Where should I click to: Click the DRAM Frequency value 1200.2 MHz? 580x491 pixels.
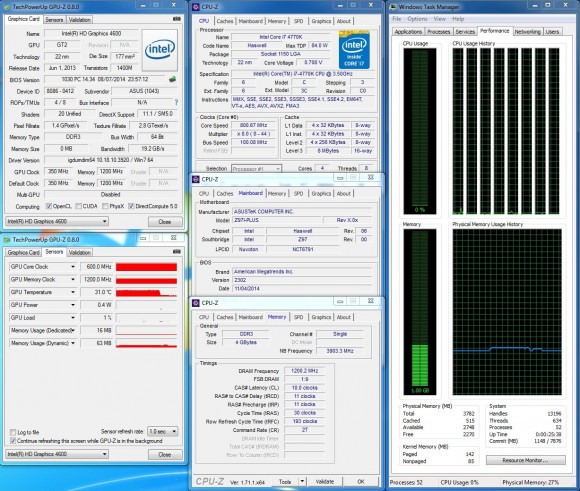pos(304,370)
